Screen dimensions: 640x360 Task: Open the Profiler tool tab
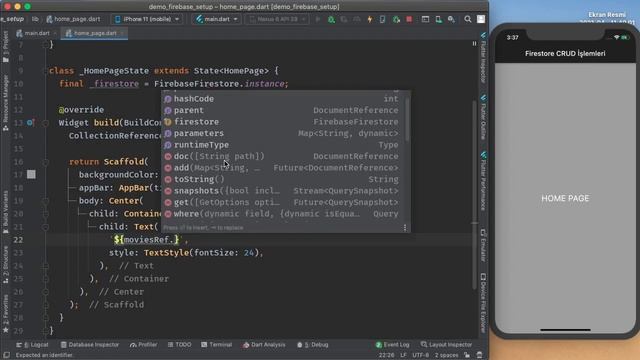(143, 345)
